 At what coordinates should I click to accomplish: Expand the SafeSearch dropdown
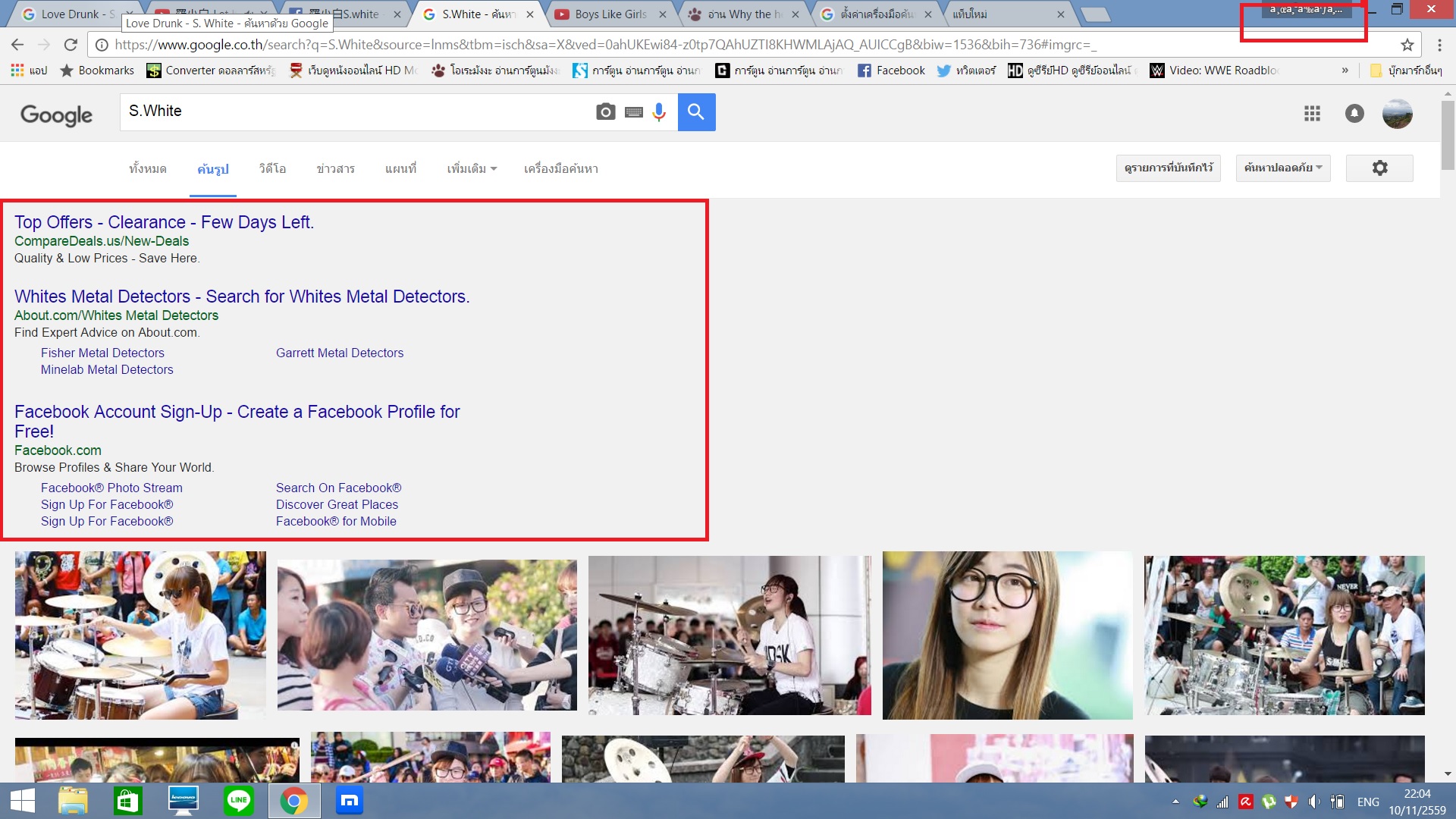1283,168
